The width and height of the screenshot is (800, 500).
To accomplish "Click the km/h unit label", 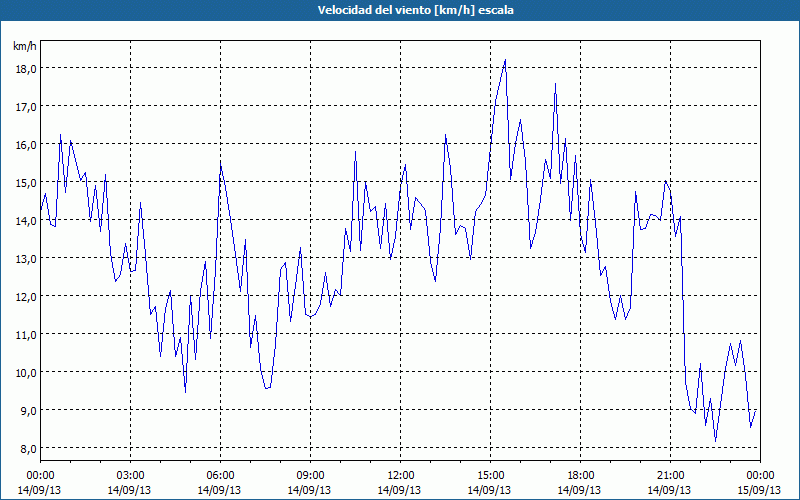I will [x=25, y=47].
